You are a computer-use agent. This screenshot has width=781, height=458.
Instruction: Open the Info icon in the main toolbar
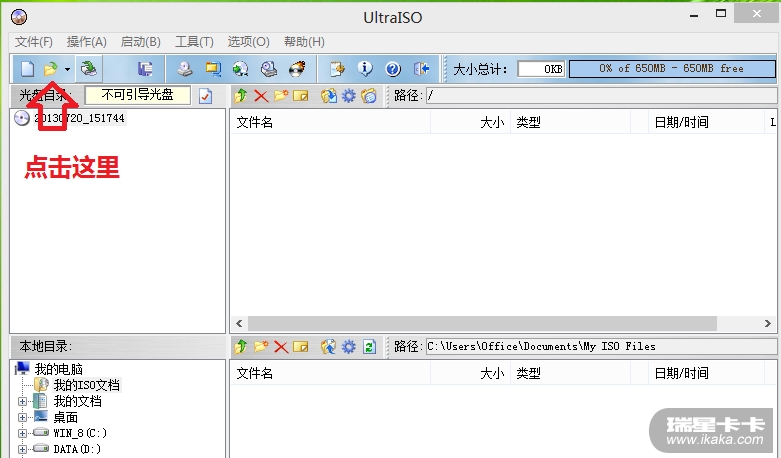point(365,69)
